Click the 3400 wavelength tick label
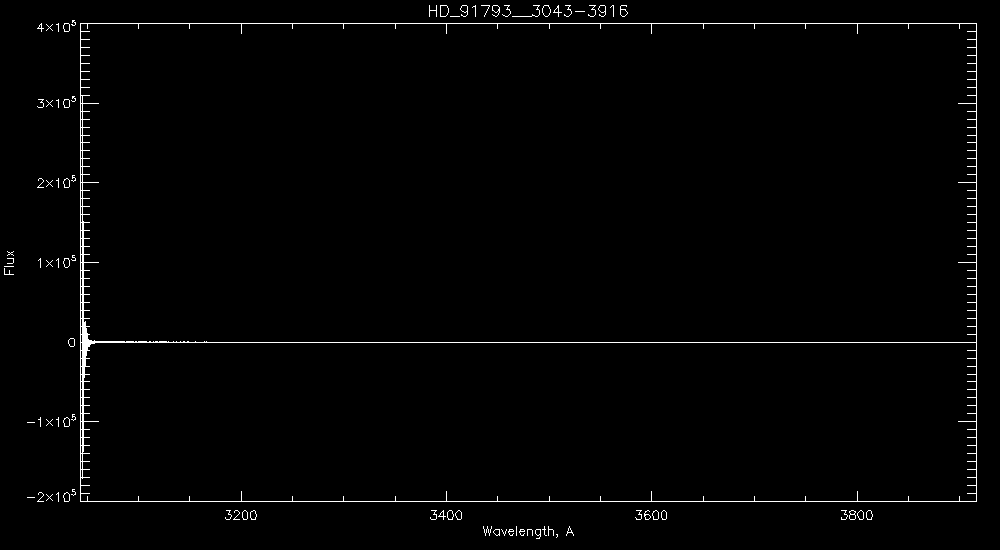 click(446, 515)
